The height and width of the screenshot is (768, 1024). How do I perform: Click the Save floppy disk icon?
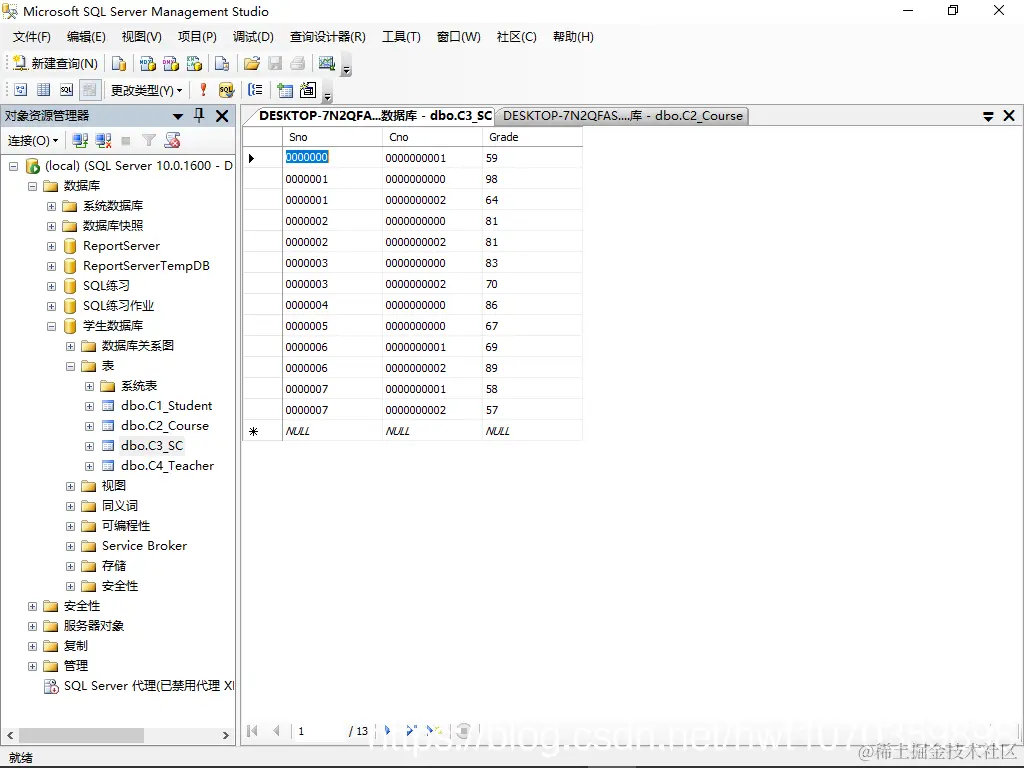point(275,63)
